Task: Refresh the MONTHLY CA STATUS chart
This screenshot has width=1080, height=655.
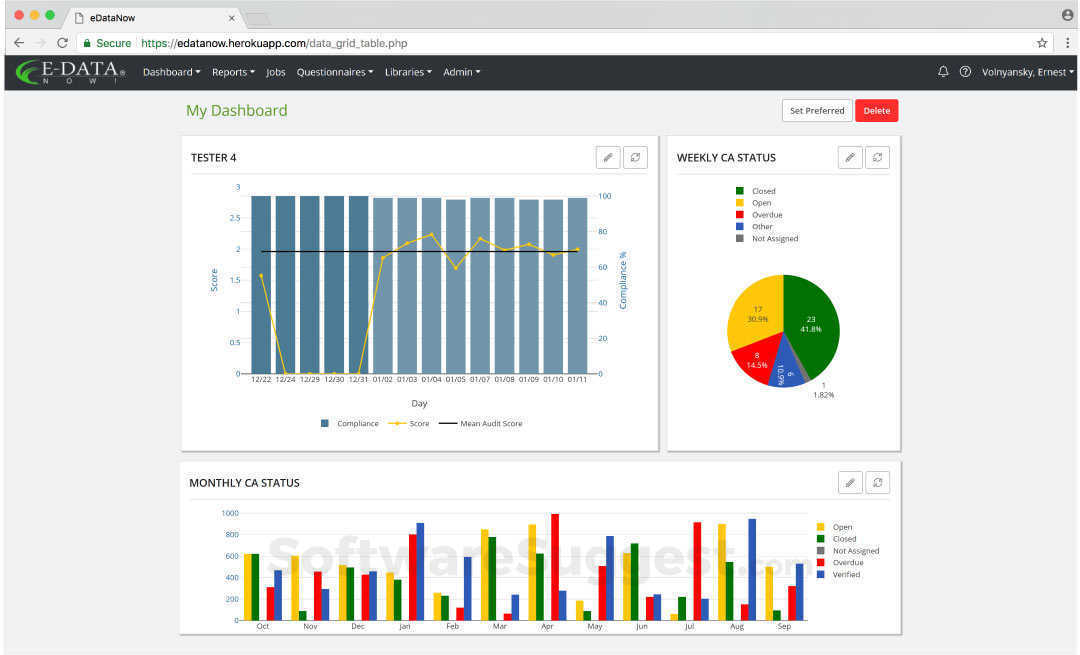Action: pyautogui.click(x=878, y=482)
